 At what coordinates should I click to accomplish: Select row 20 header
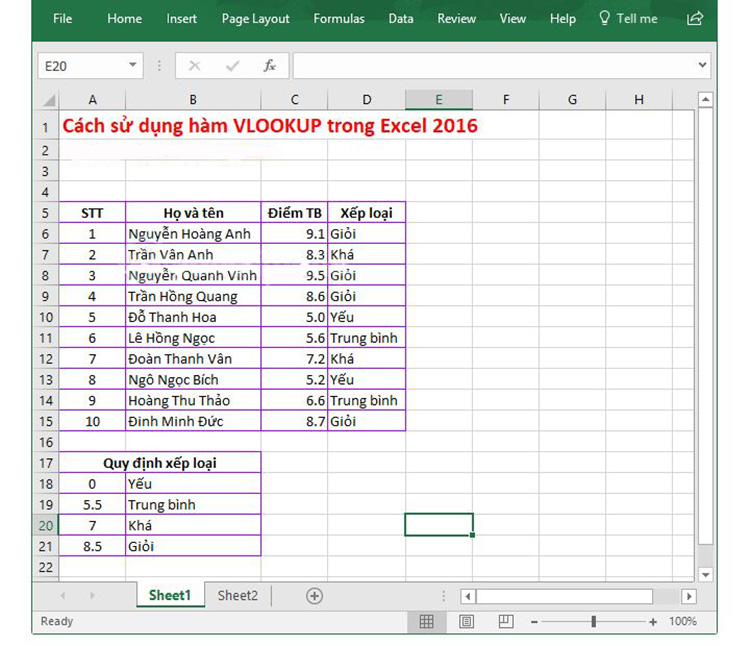[45, 526]
